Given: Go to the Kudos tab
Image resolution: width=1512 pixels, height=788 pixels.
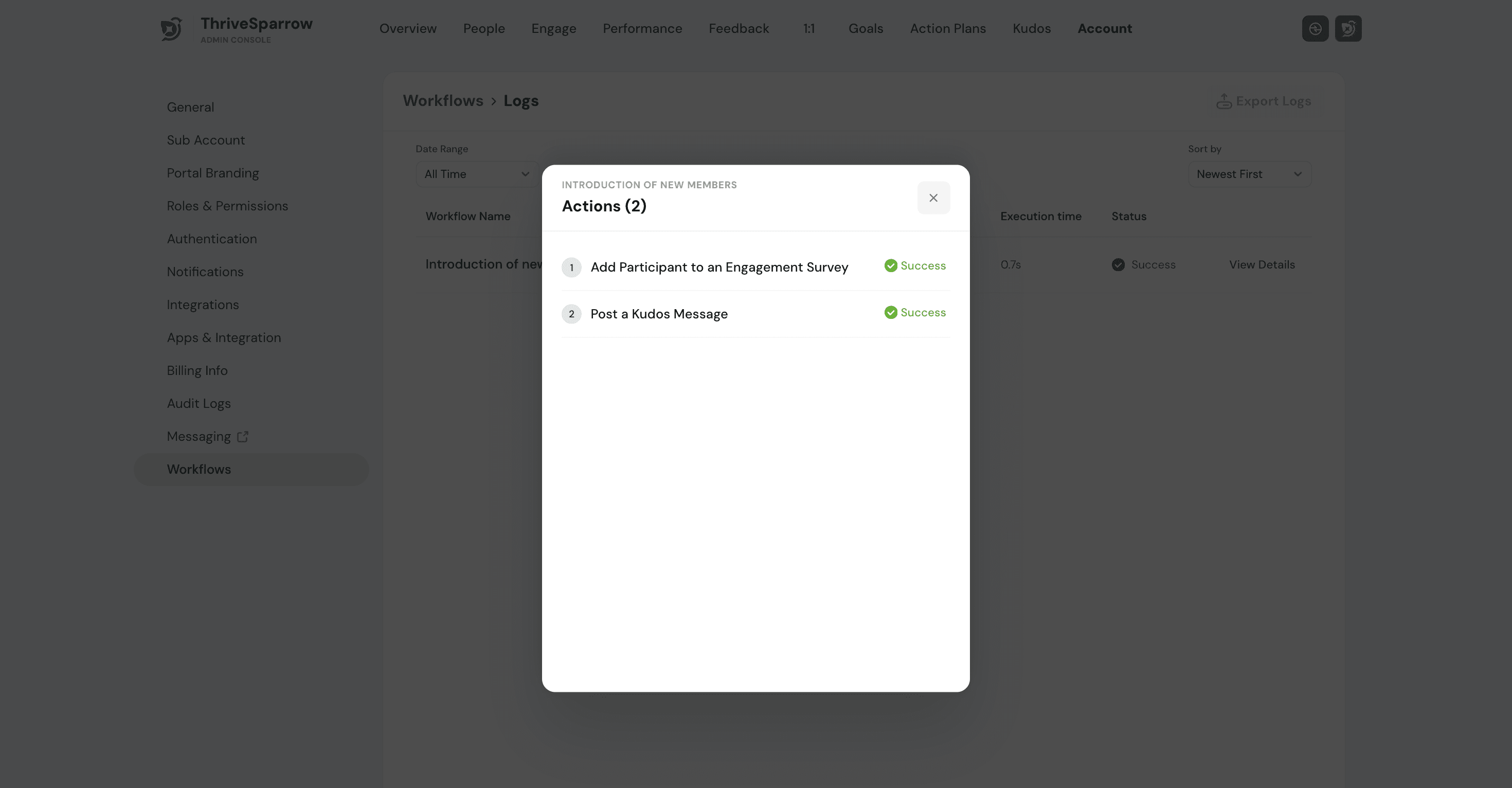Looking at the screenshot, I should [1031, 28].
